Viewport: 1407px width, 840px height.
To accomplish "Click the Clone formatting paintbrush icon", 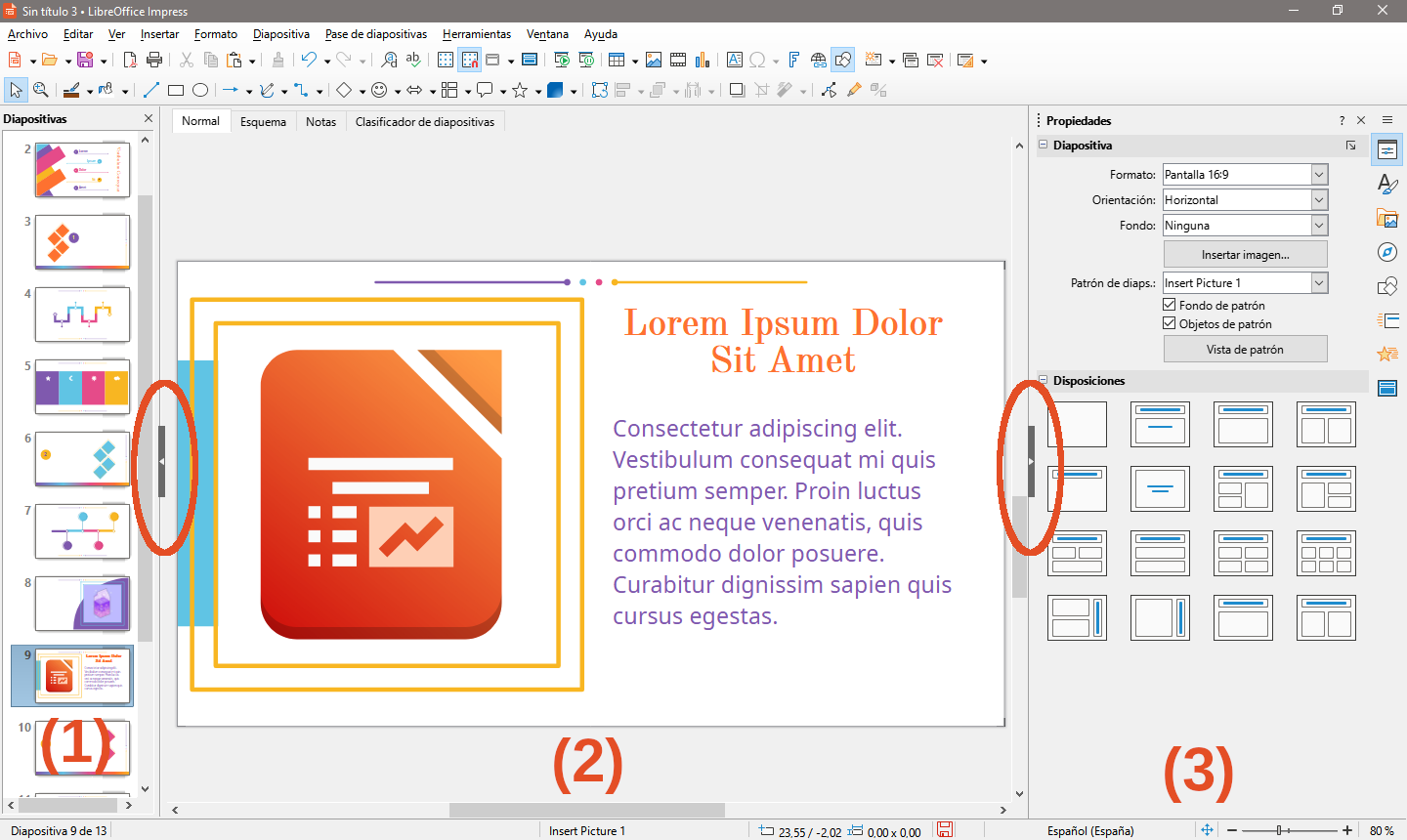I will tap(278, 61).
